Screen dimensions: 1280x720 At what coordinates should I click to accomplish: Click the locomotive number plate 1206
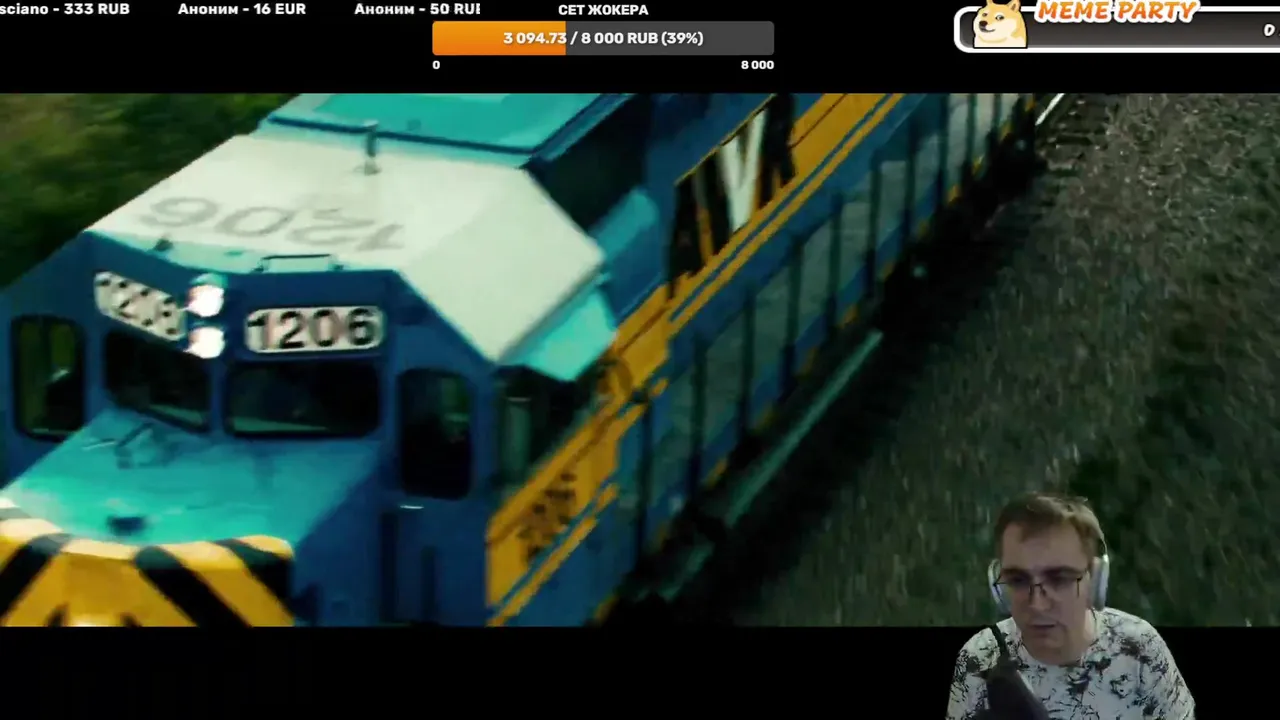pos(314,329)
